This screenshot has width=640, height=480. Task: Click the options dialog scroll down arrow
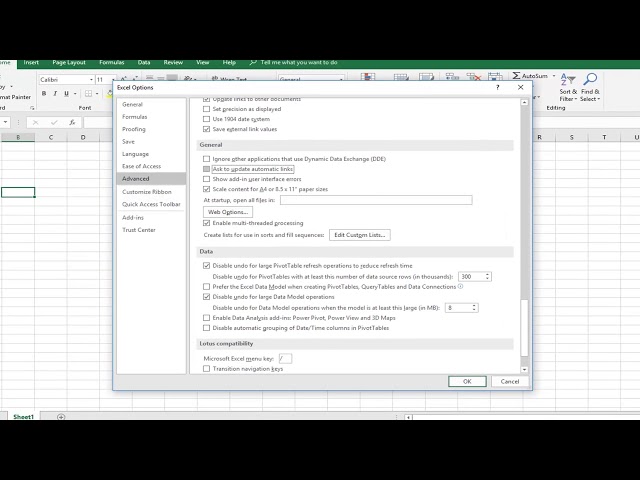(x=524, y=369)
